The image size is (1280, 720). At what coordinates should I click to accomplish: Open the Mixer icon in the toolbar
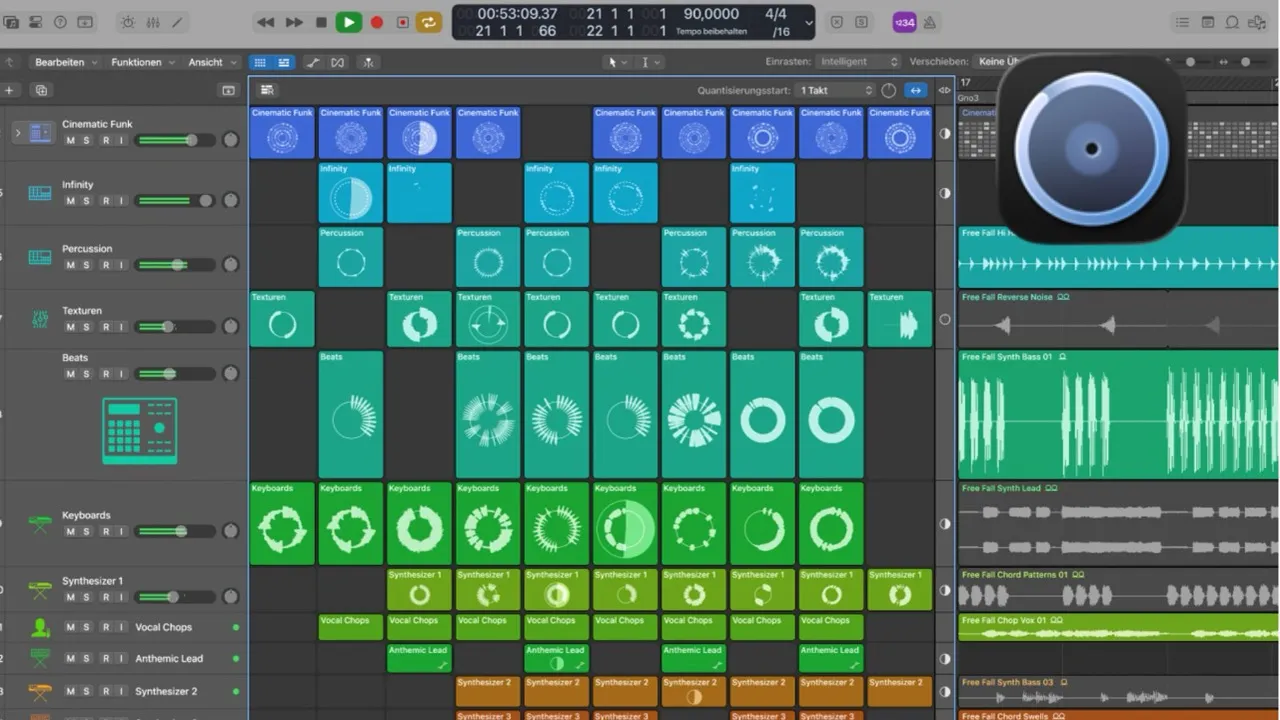(152, 21)
